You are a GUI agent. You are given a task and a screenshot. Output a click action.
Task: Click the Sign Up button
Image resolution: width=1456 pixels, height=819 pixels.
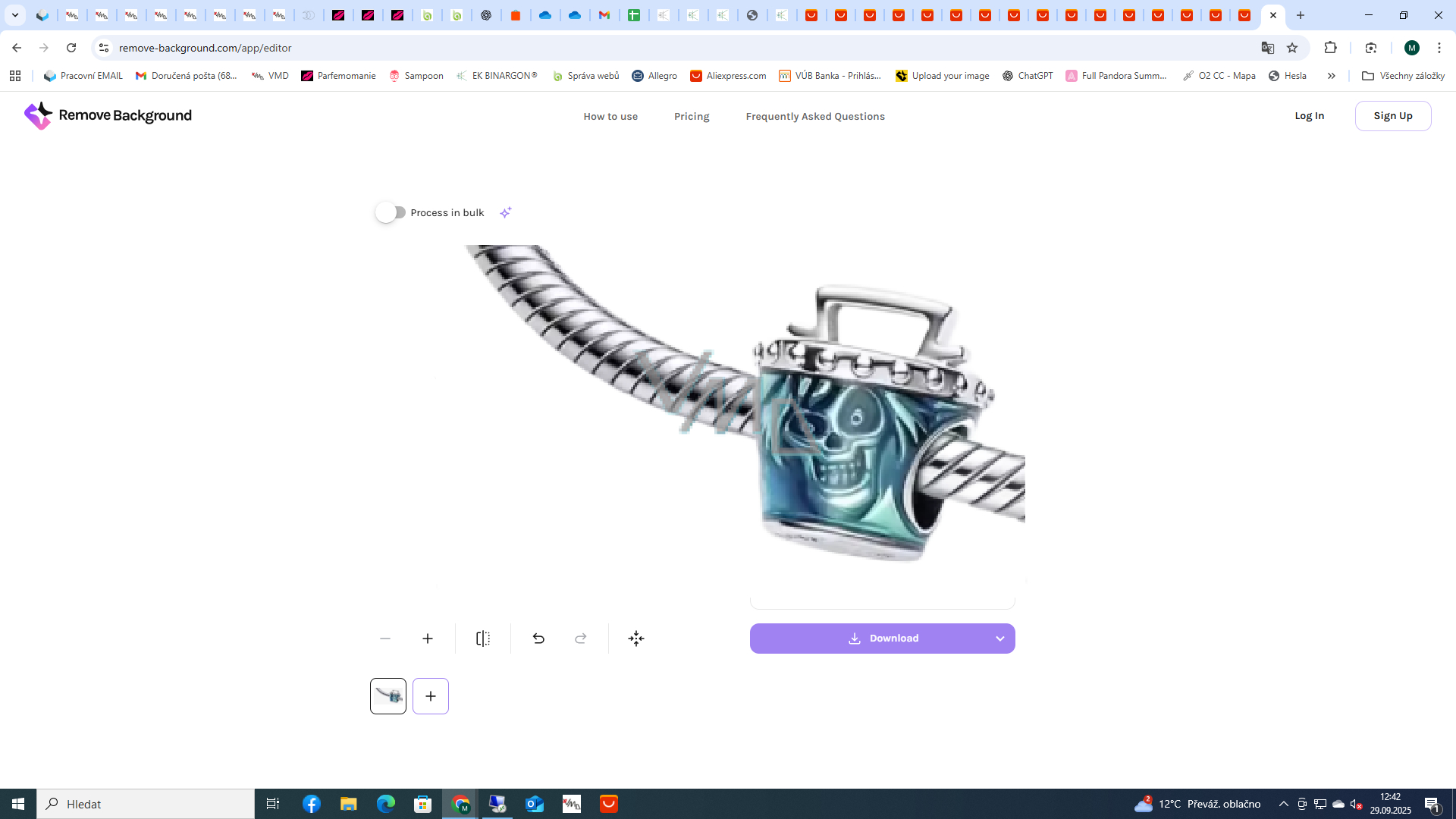1392,116
